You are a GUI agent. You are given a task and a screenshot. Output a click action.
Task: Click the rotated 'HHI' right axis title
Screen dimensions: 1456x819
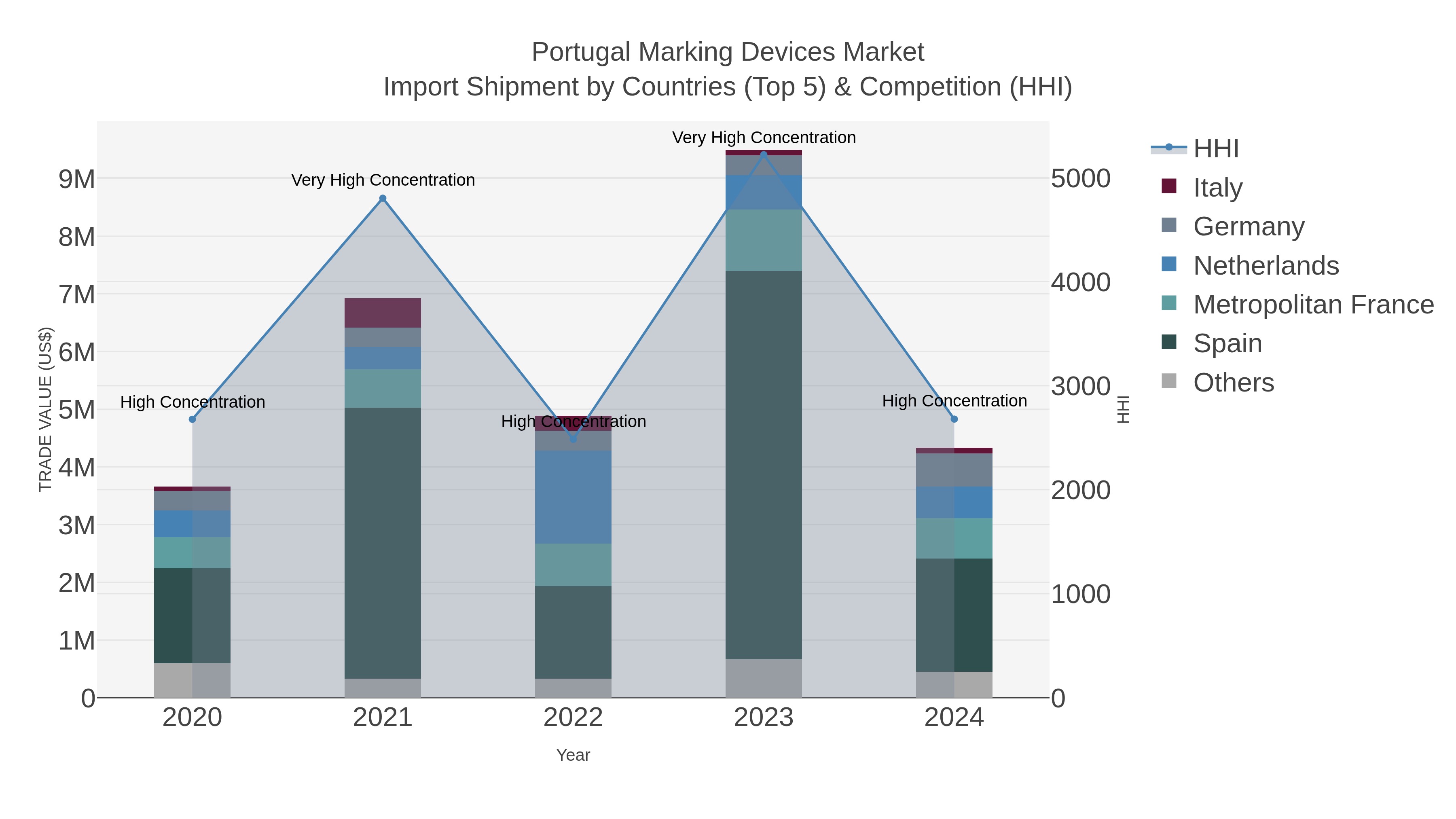click(x=1123, y=409)
